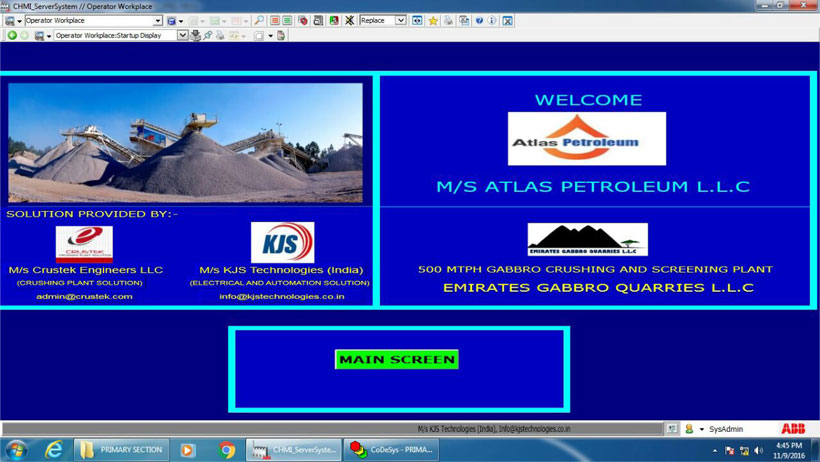Click the workplace structure icon in top toolbar
Image resolution: width=820 pixels, height=462 pixels.
[10, 21]
